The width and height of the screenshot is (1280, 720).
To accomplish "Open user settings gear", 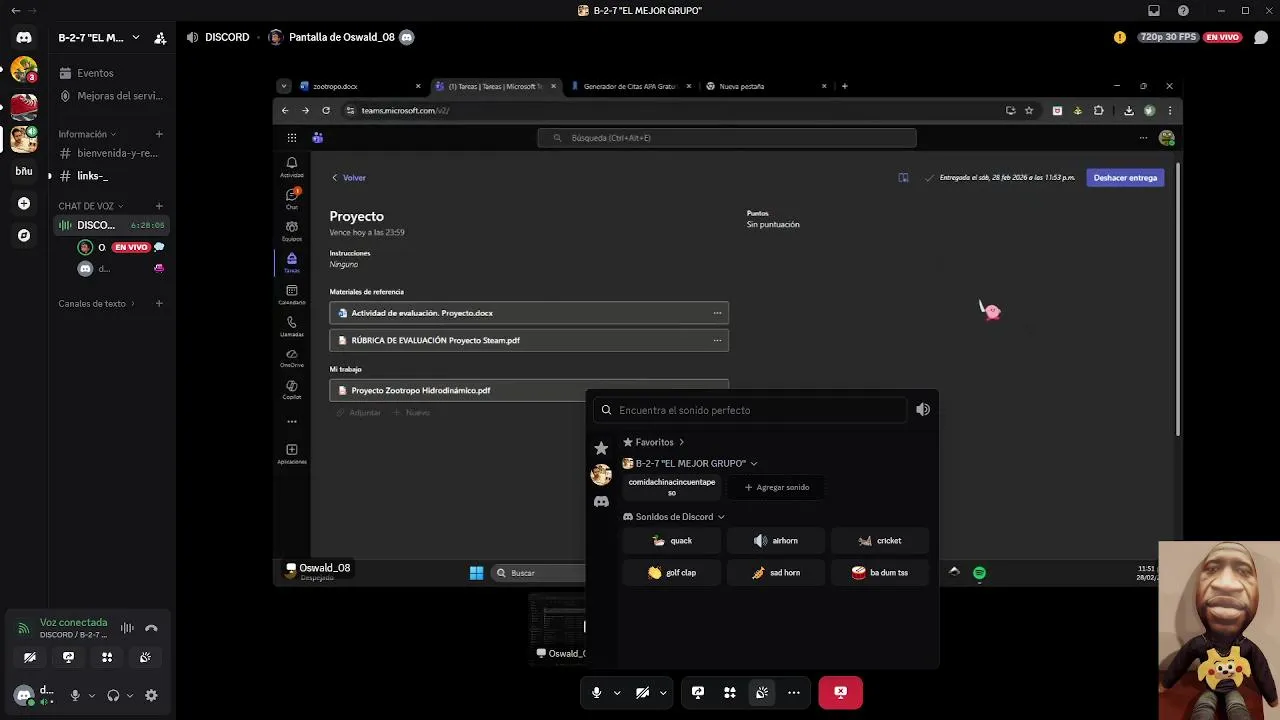I will [x=151, y=695].
